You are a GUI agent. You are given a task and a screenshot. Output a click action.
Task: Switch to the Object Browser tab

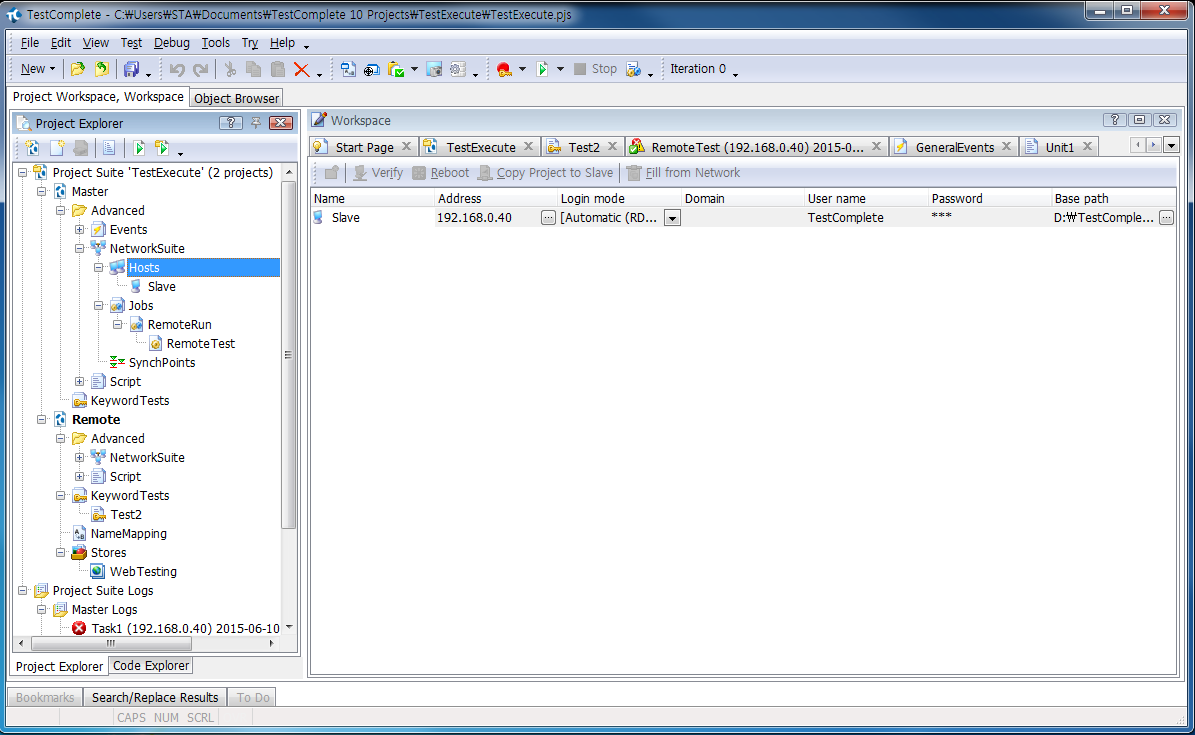(x=236, y=98)
